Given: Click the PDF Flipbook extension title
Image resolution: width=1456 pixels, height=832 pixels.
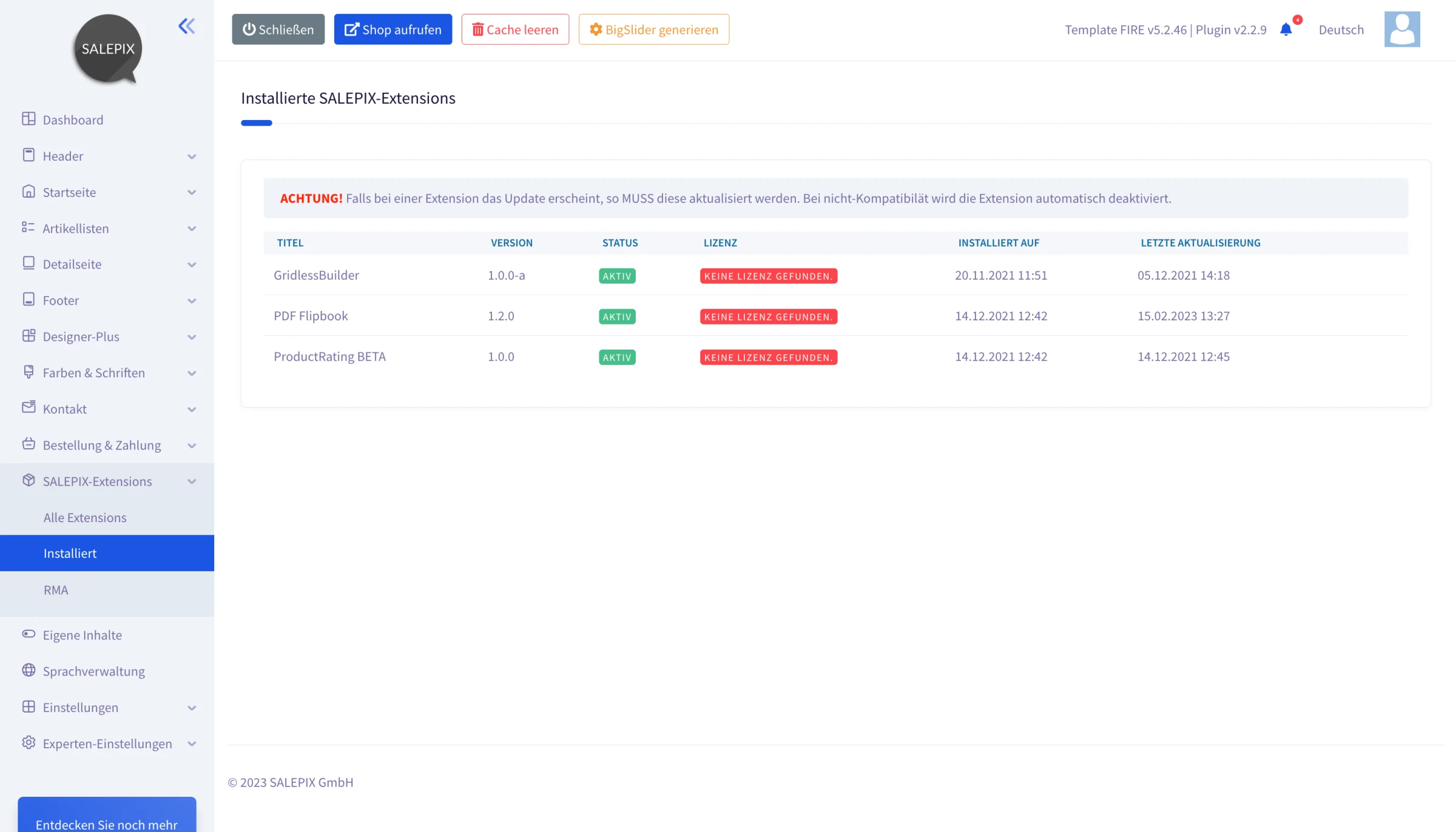Looking at the screenshot, I should pyautogui.click(x=311, y=316).
